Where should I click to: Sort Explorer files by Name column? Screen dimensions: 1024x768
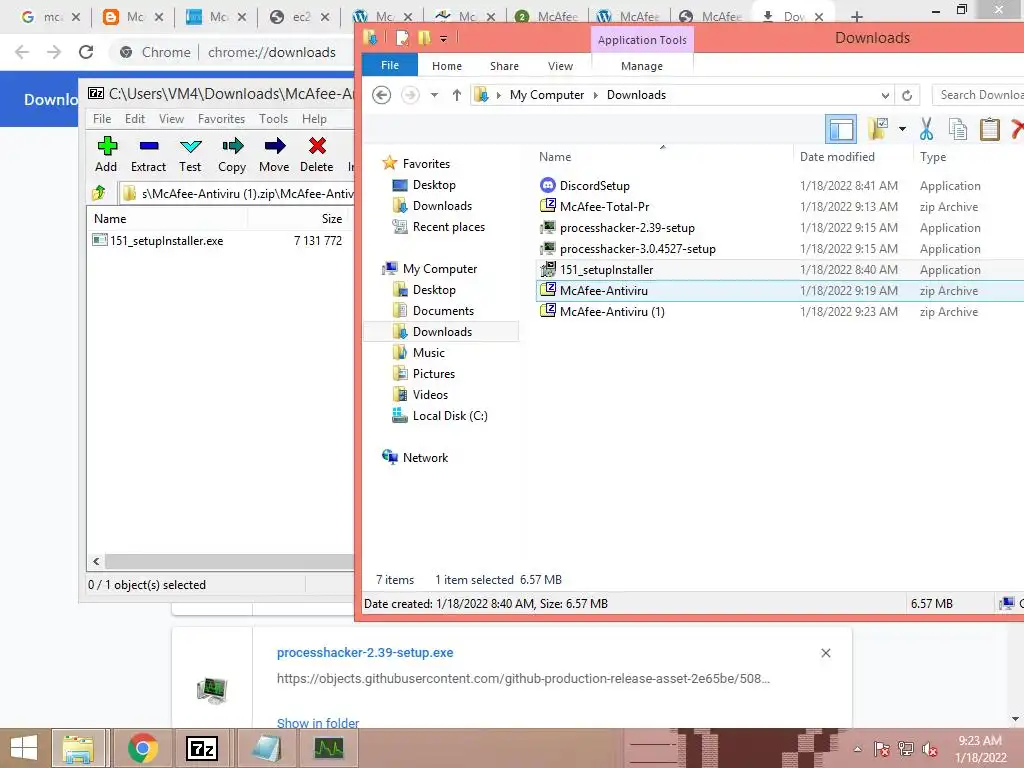click(x=555, y=157)
